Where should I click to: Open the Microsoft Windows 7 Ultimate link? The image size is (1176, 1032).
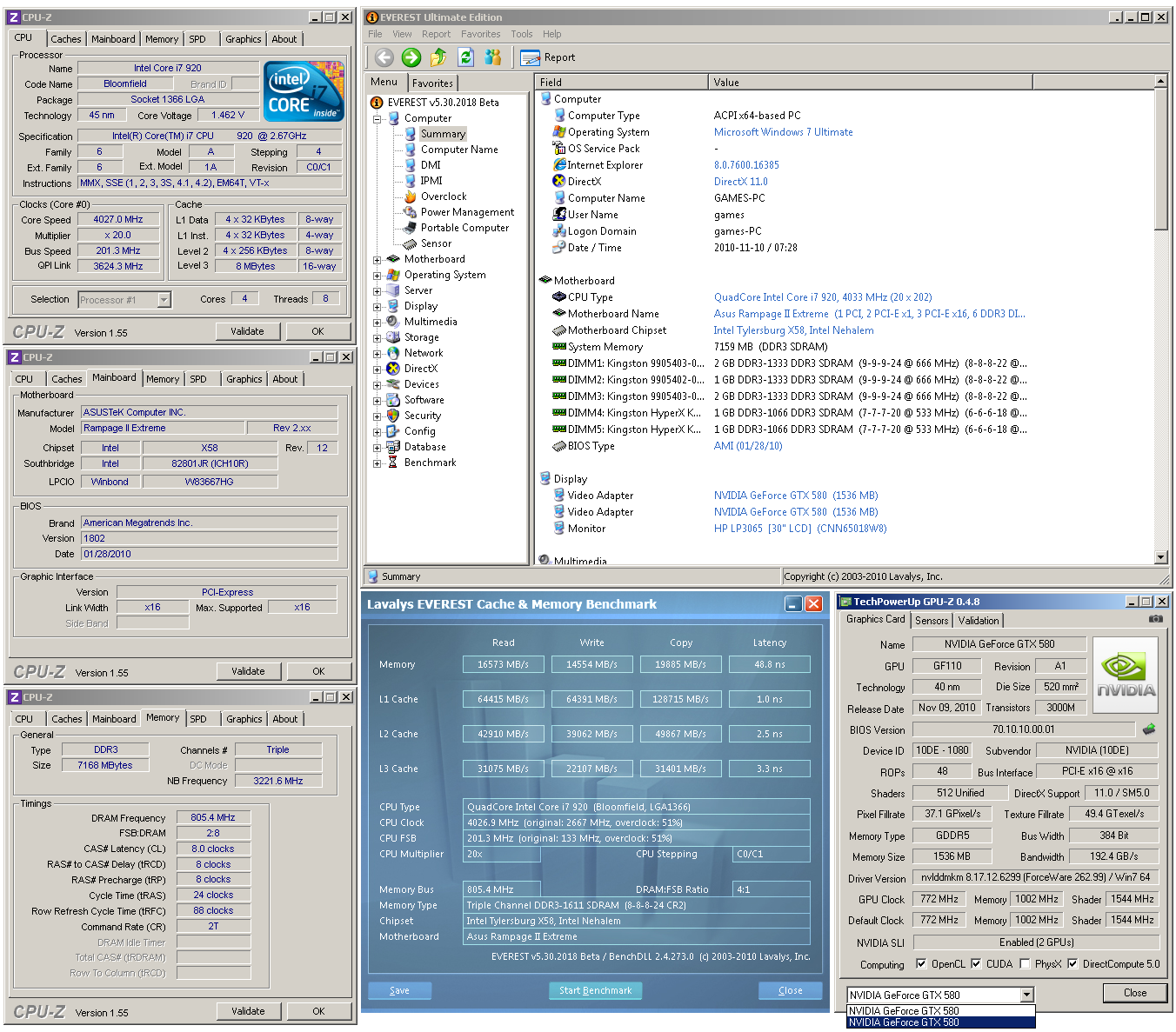pyautogui.click(x=783, y=132)
